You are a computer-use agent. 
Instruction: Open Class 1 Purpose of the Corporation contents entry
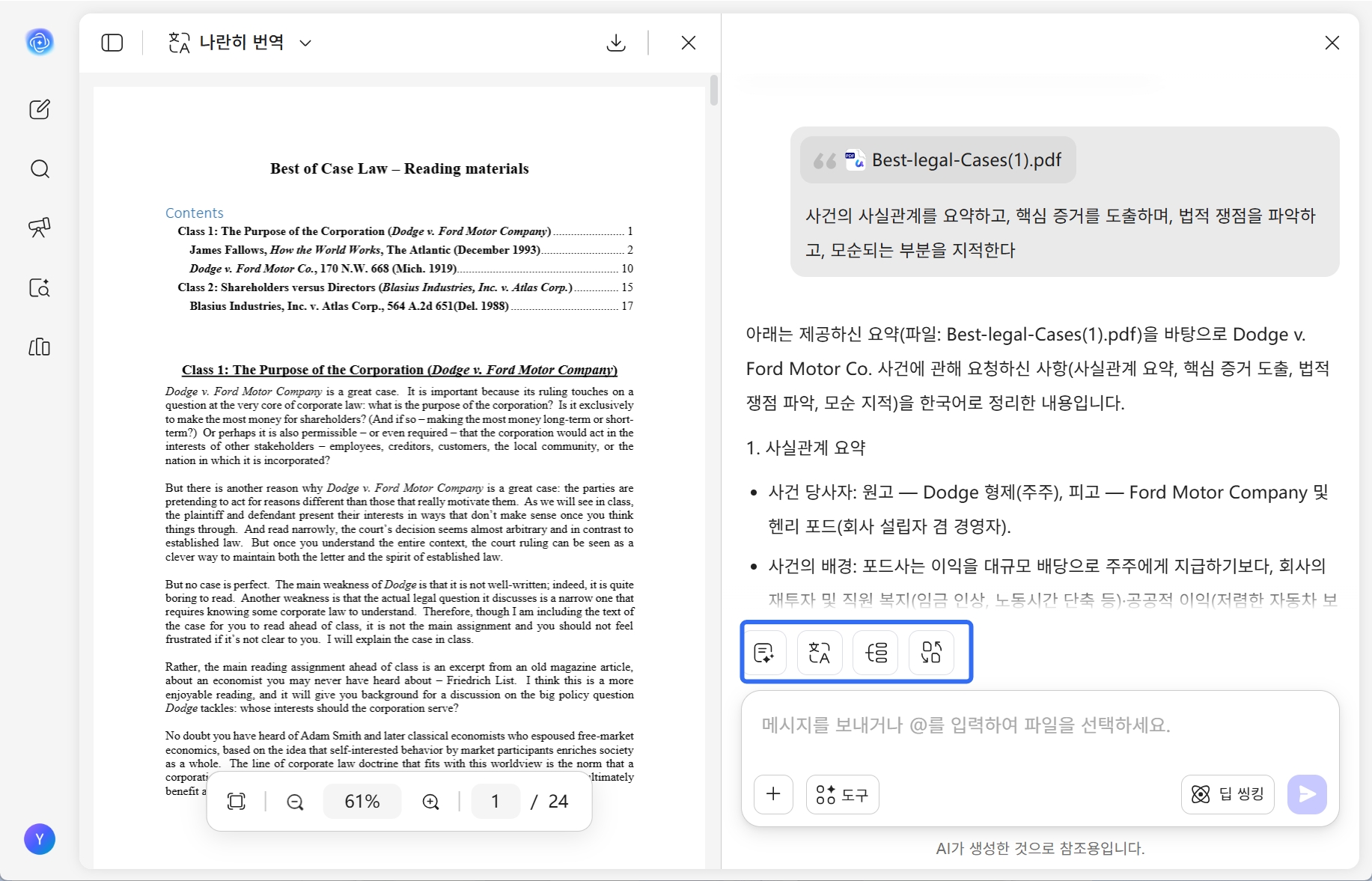(406, 231)
